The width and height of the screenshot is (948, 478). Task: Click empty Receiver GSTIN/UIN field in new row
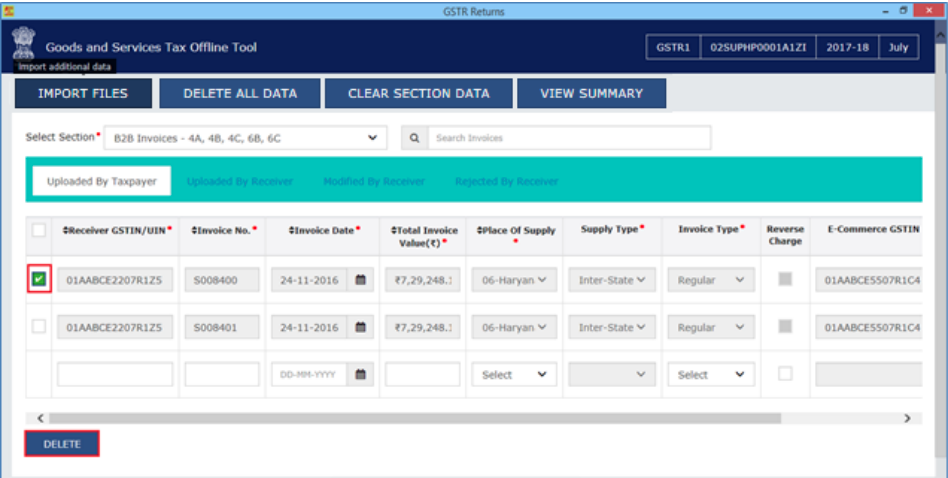coord(115,375)
